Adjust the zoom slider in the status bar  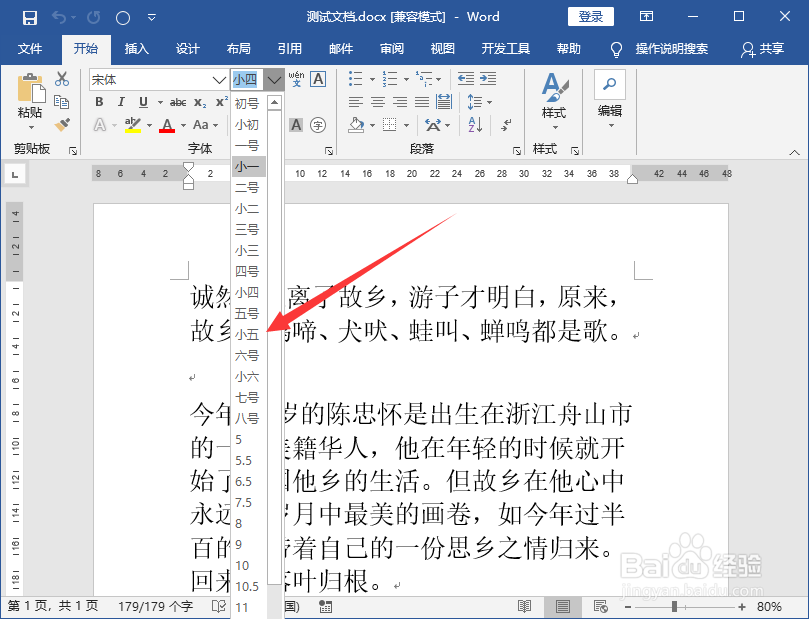coord(673,605)
